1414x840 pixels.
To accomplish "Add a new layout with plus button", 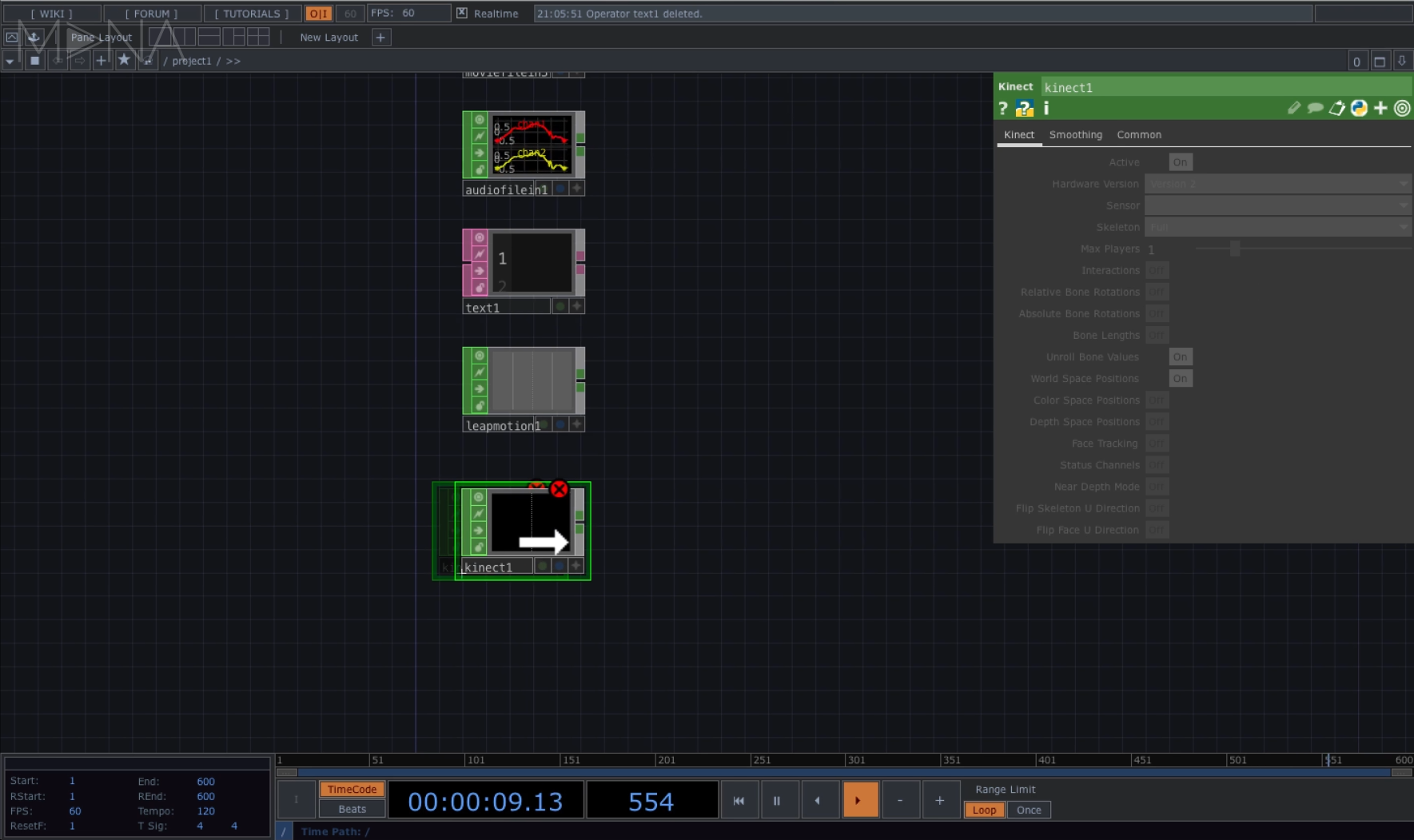I will (x=381, y=38).
